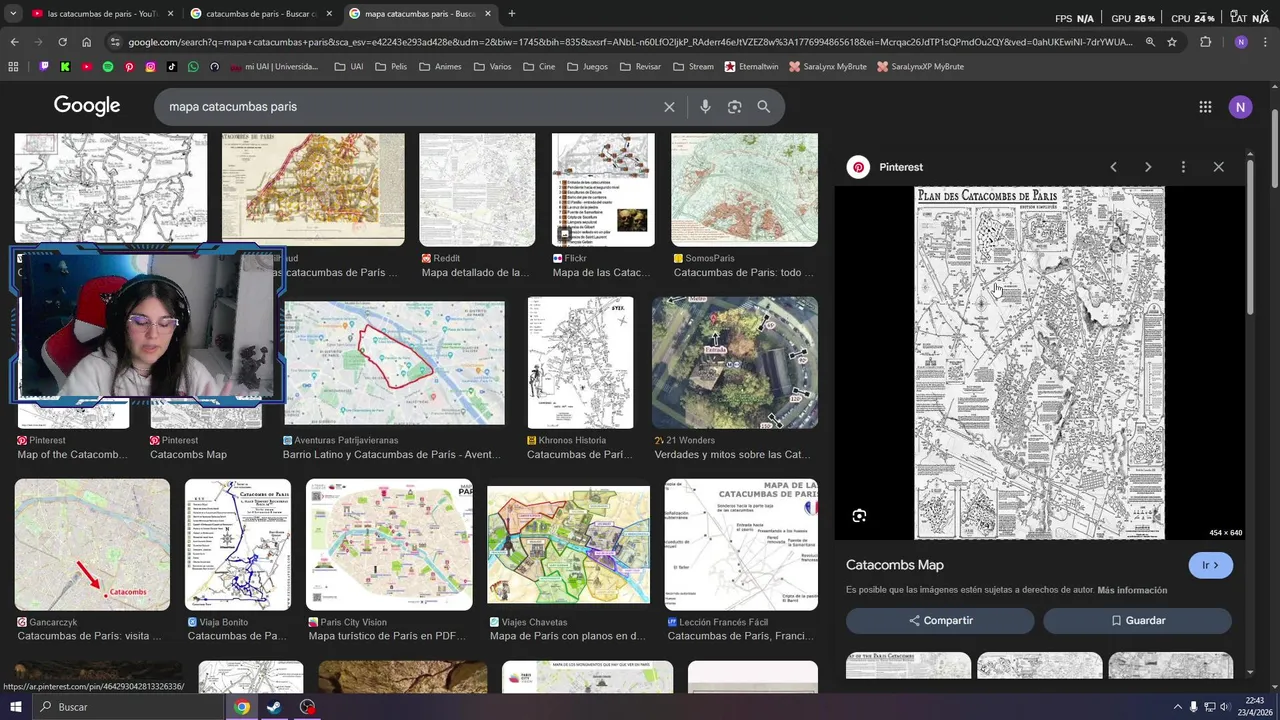The width and height of the screenshot is (1280, 720).
Task: Click the Google search input field
Action: pos(410,107)
